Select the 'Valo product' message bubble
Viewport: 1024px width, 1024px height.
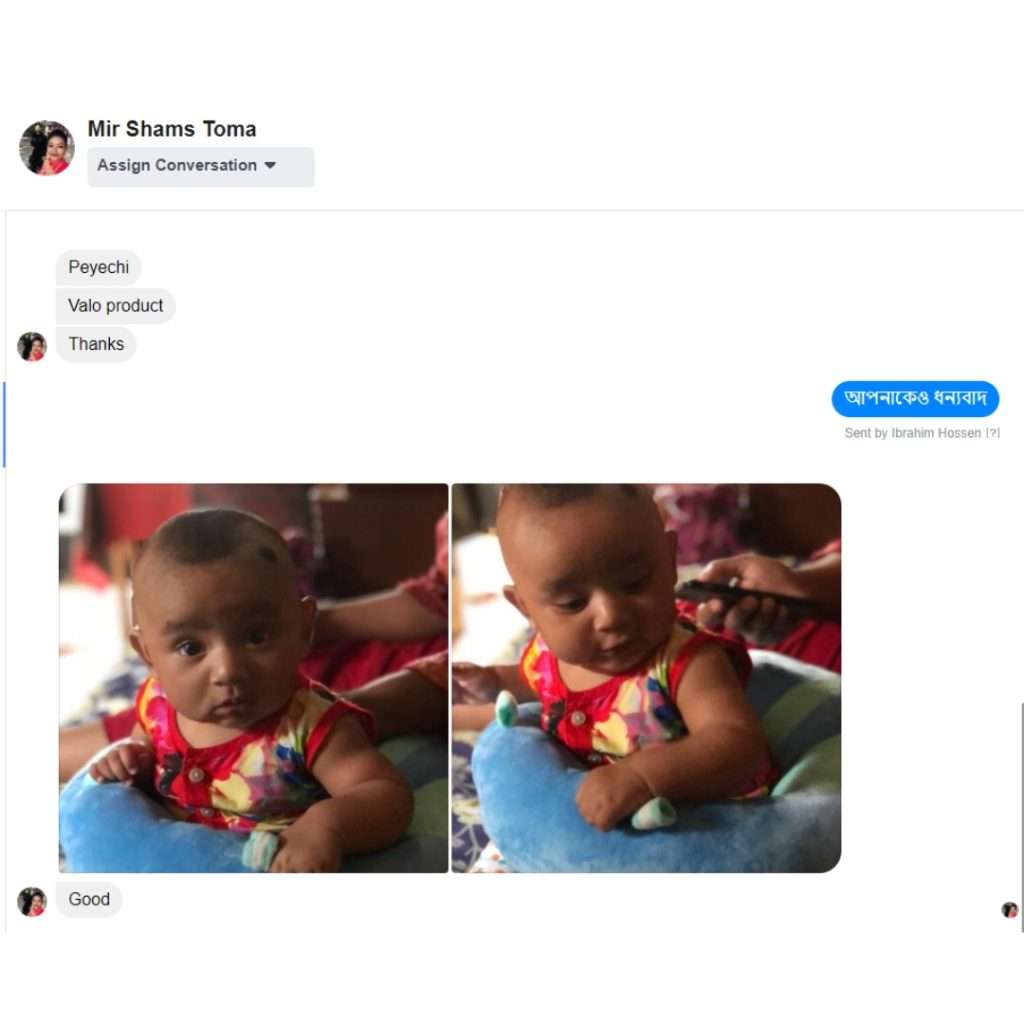click(115, 306)
